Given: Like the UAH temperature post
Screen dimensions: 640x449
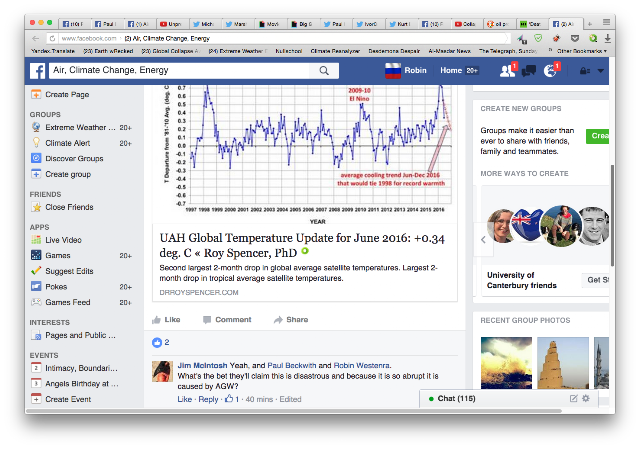Looking at the screenshot, I should click(x=166, y=320).
